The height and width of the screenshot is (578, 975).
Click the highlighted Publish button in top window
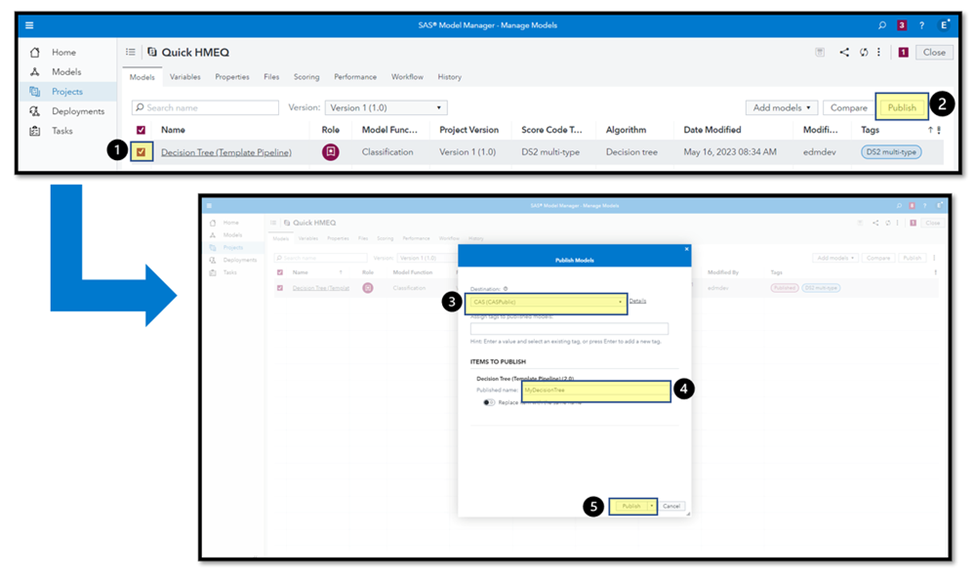[902, 108]
